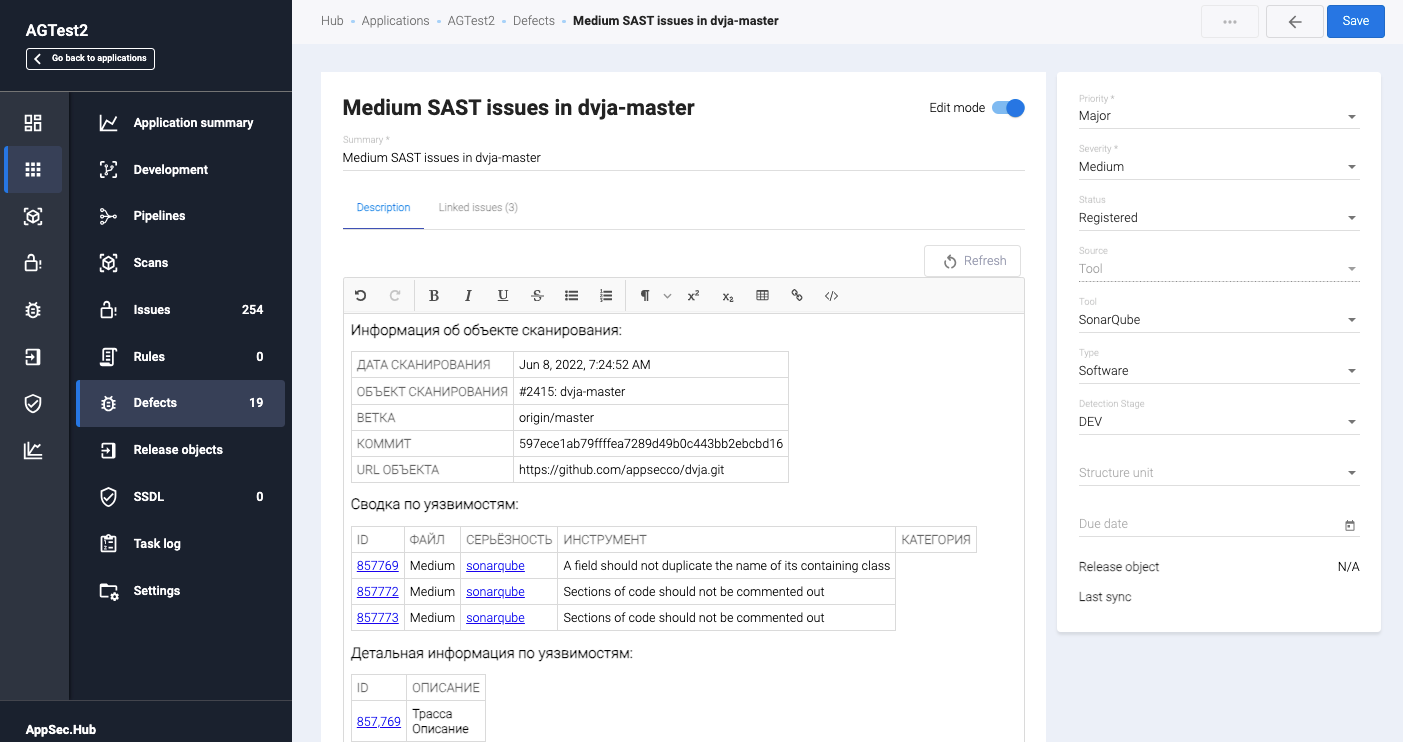Click the calendar icon for Due date

1350,525
